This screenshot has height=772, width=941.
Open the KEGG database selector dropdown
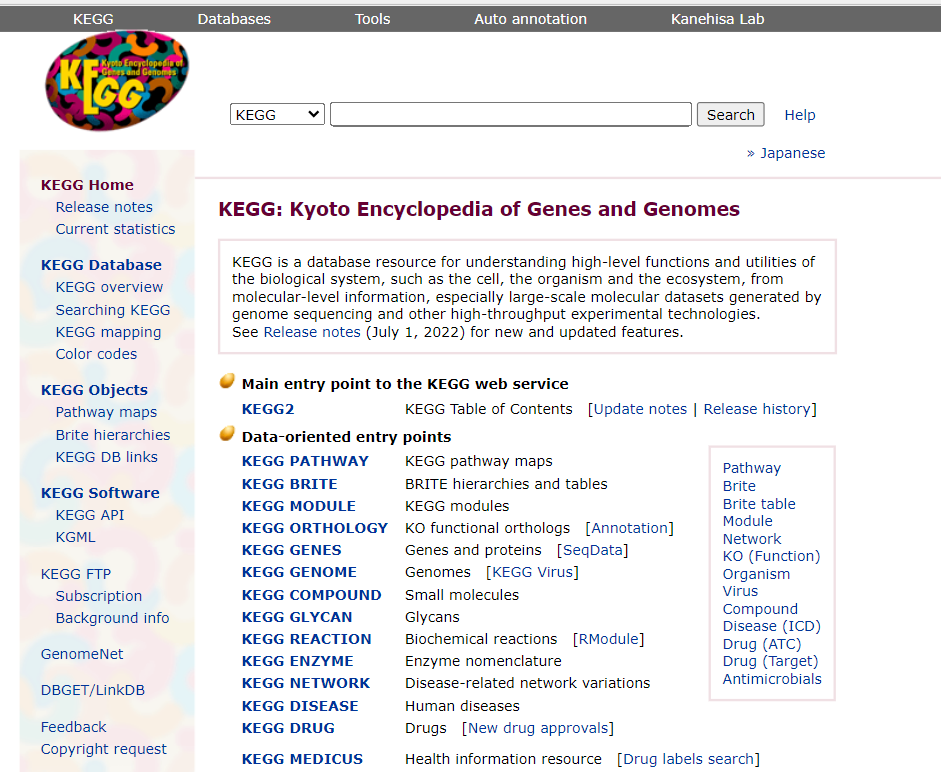coord(277,114)
